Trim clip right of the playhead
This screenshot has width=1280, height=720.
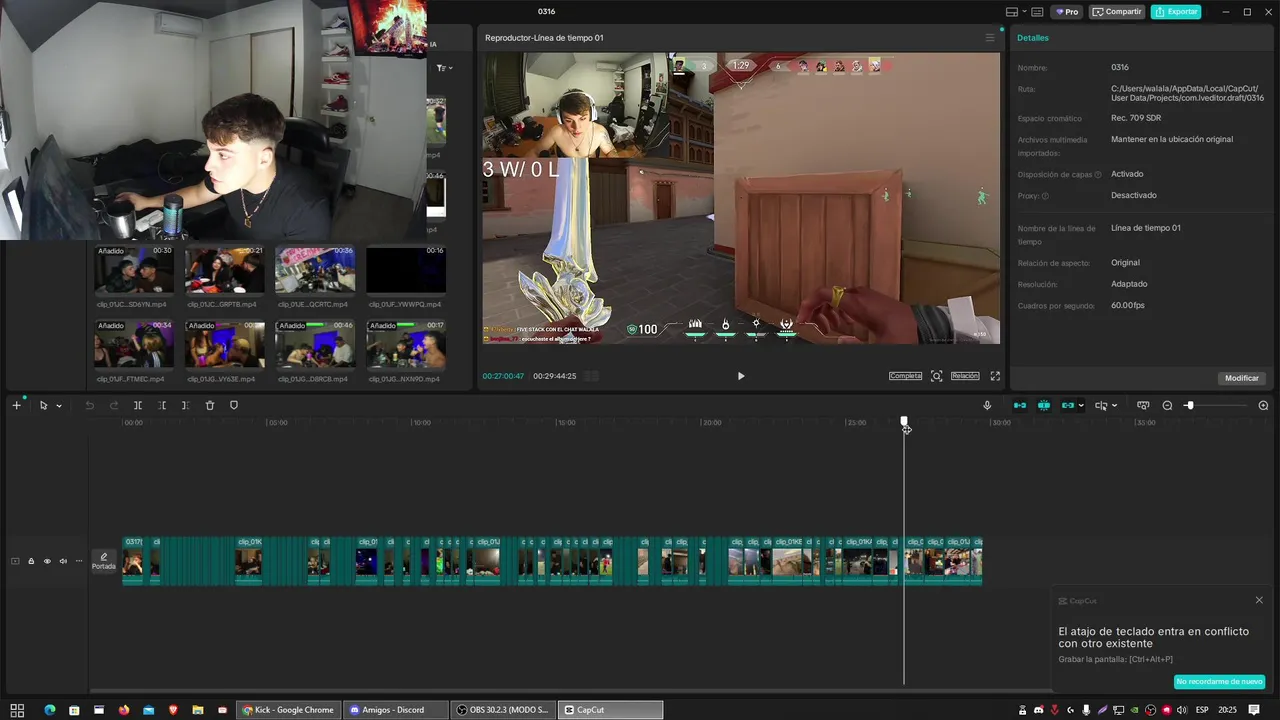point(185,405)
